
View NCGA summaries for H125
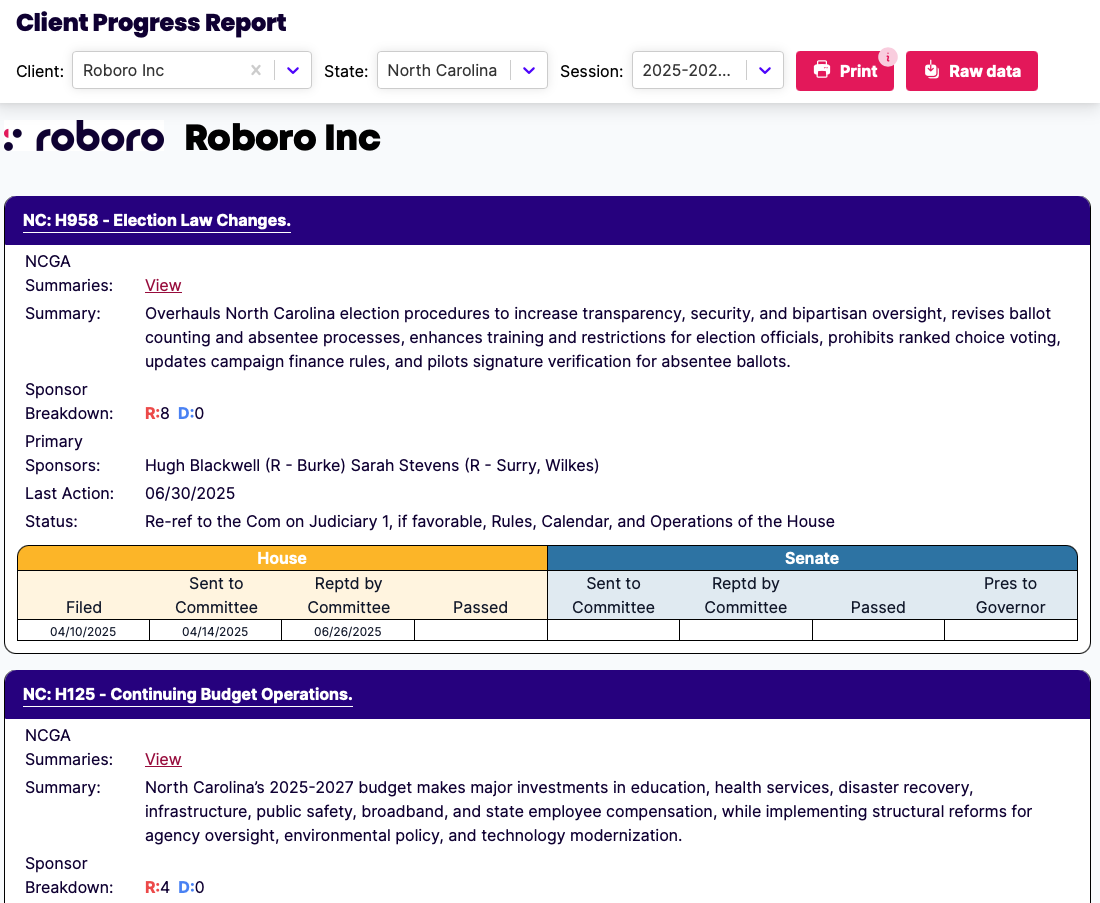pyautogui.click(x=163, y=760)
